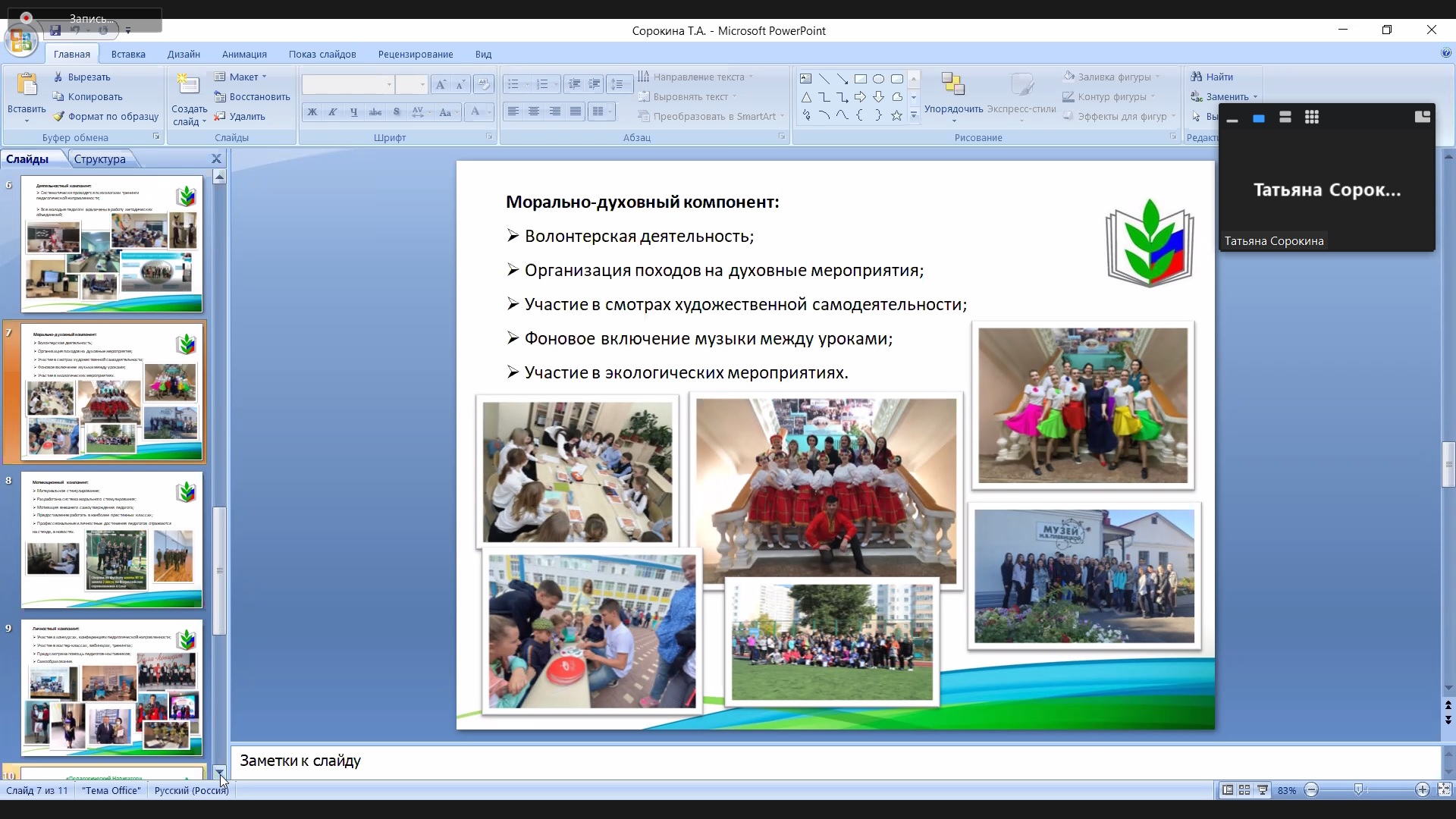The height and width of the screenshot is (819, 1456).
Task: Toggle Underline (Ч) formatting
Action: pos(353,111)
